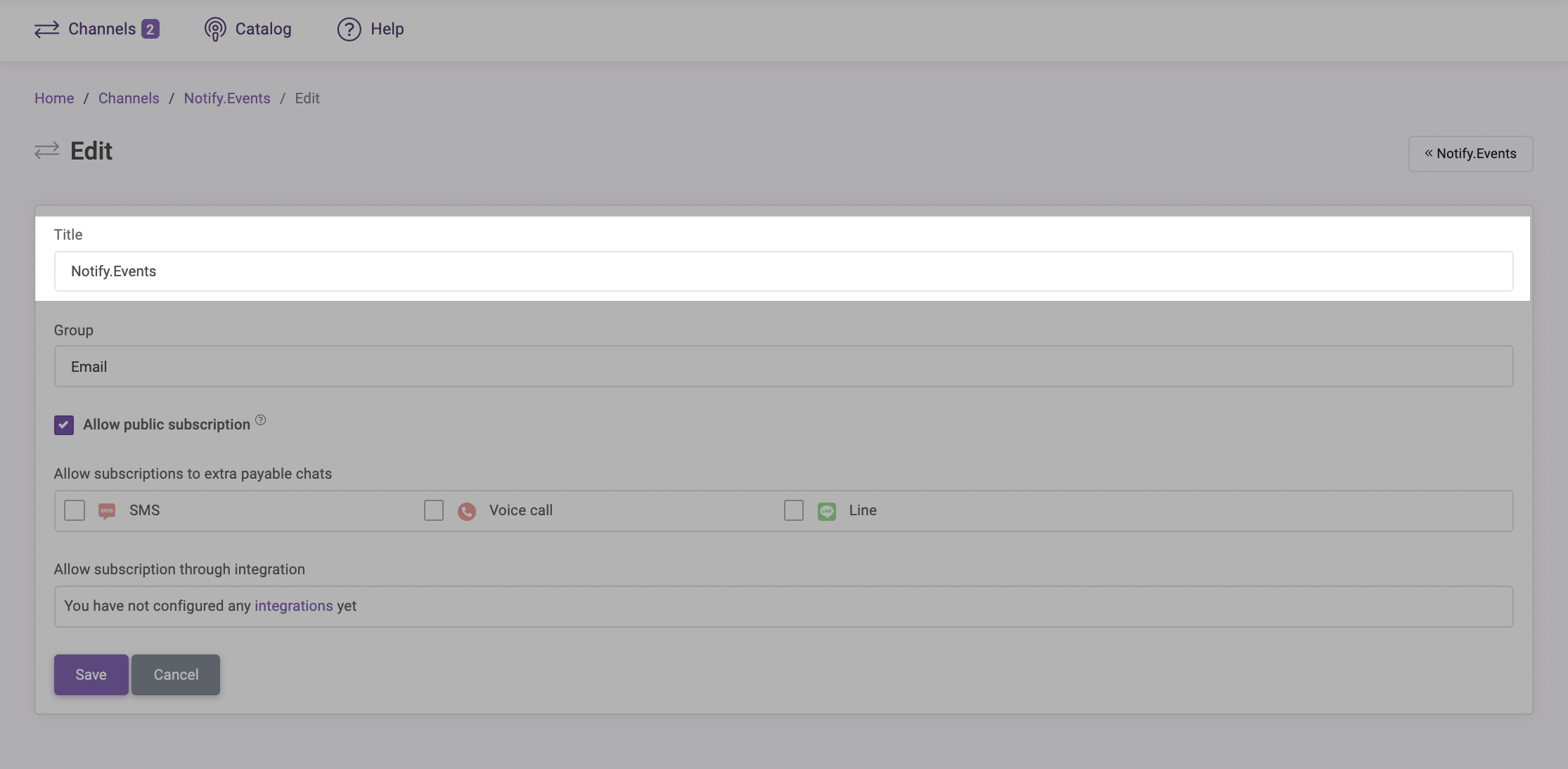Click 'Allow subscriptions to extra payable chats' text
This screenshot has width=1568, height=769.
[193, 474]
